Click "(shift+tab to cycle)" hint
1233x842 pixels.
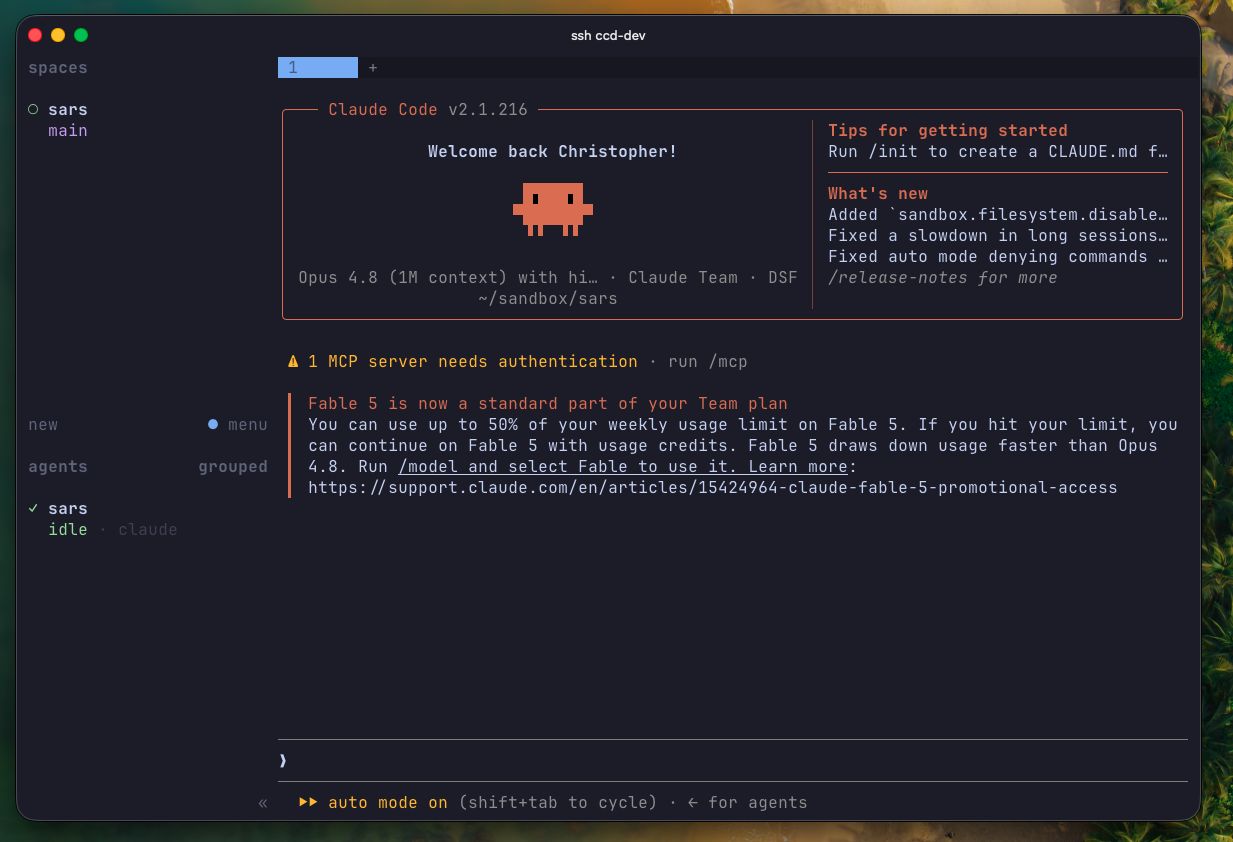tap(558, 803)
